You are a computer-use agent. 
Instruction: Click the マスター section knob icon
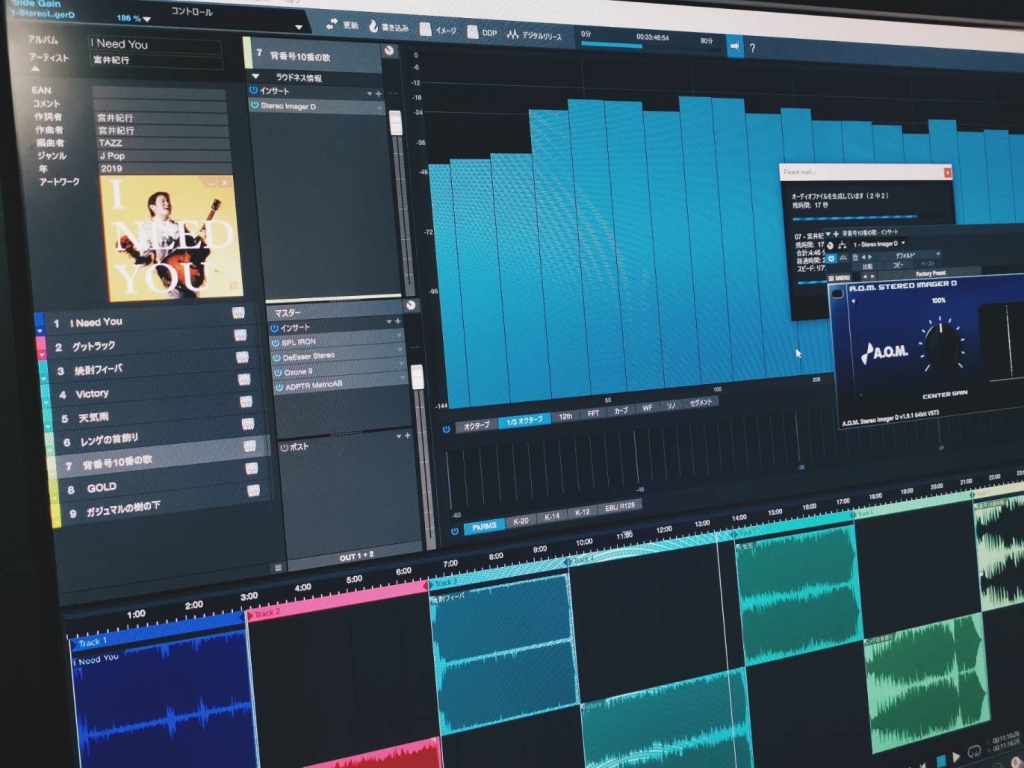click(x=410, y=305)
